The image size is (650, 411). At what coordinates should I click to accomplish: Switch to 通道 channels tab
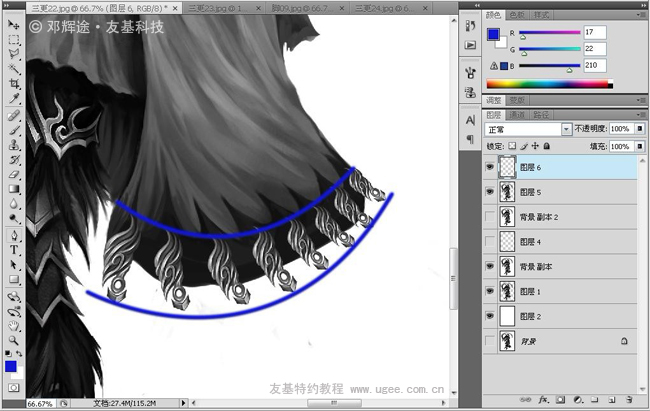(x=517, y=115)
